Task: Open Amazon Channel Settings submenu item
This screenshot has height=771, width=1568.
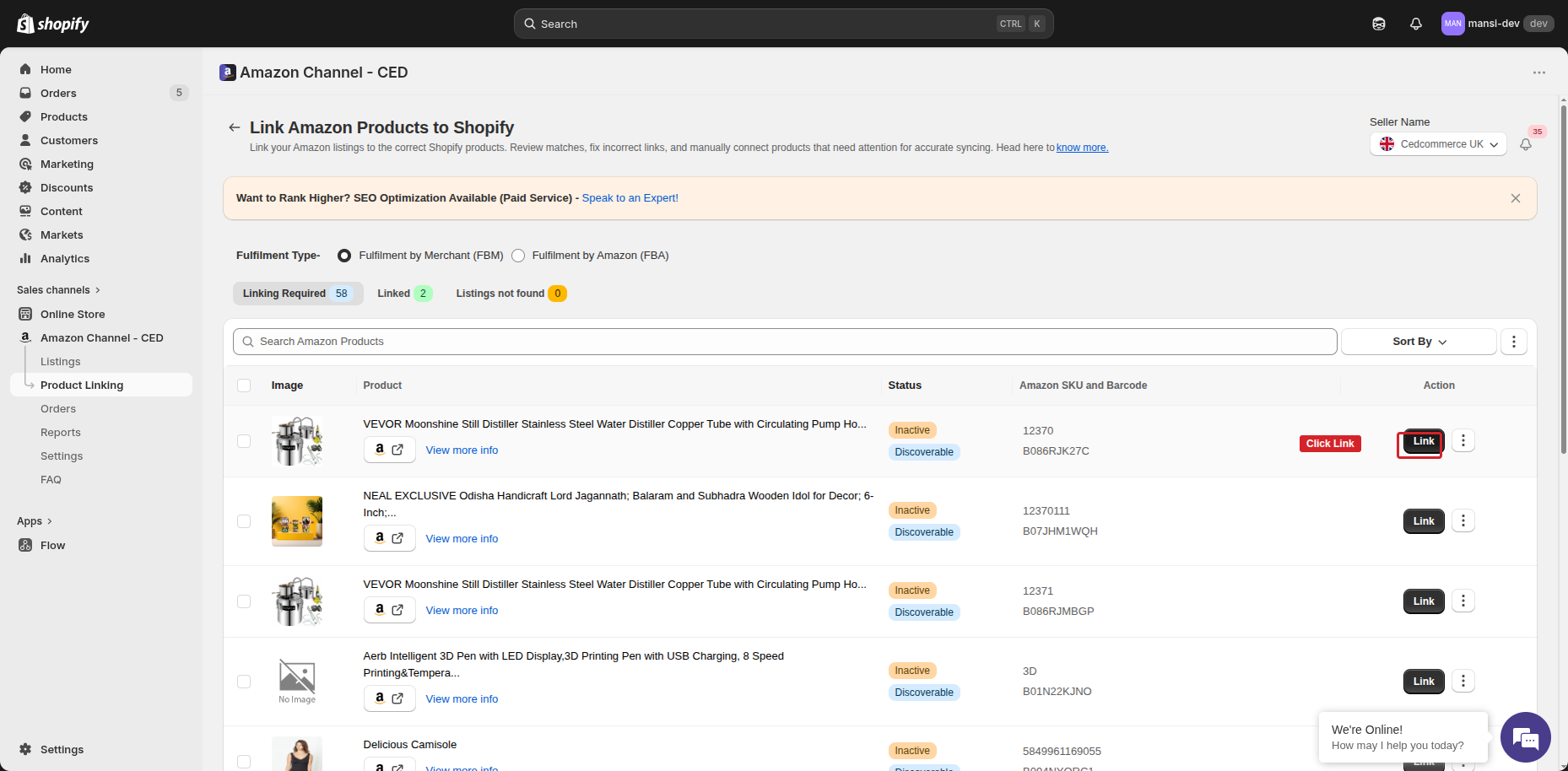Action: point(62,456)
